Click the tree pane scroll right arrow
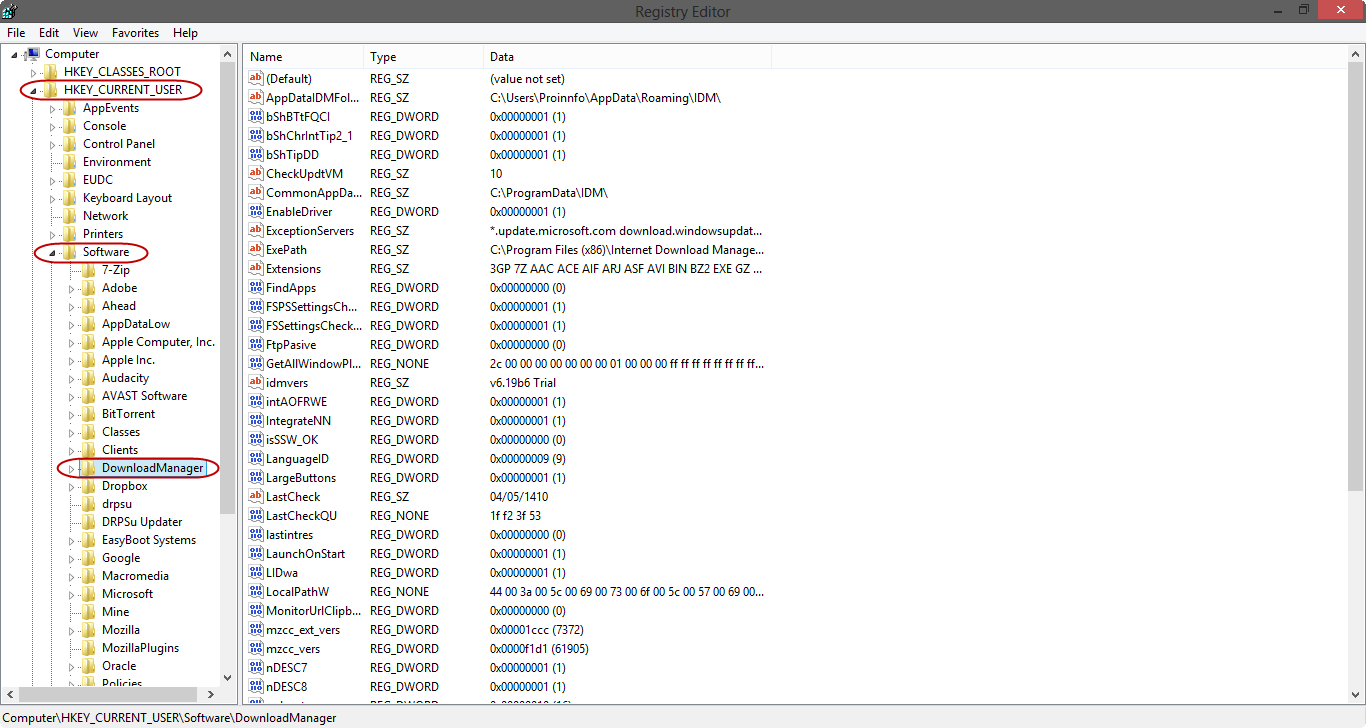 [x=210, y=693]
